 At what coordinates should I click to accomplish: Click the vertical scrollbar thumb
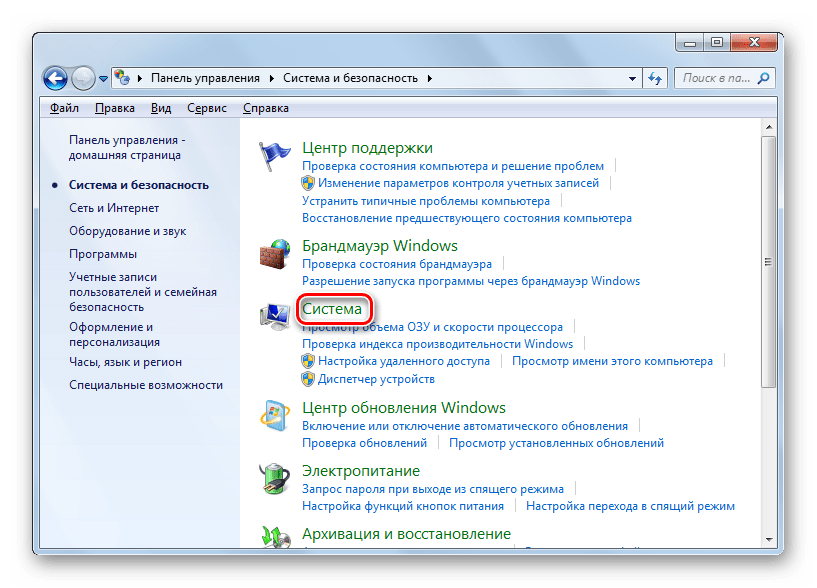tap(769, 262)
